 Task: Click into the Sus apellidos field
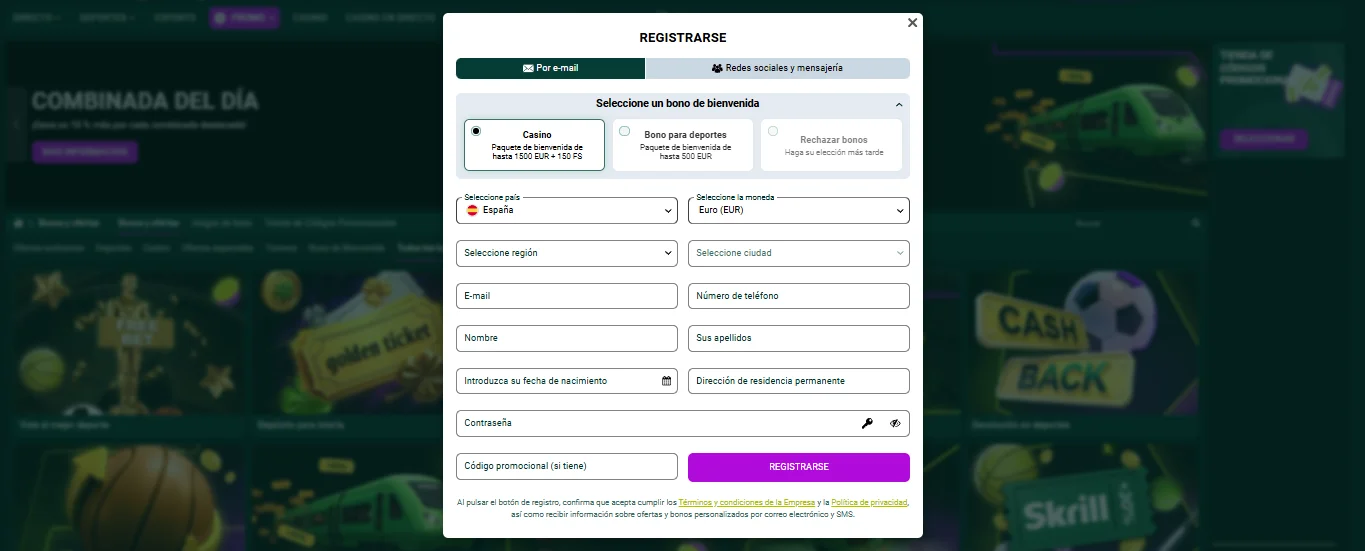[799, 338]
